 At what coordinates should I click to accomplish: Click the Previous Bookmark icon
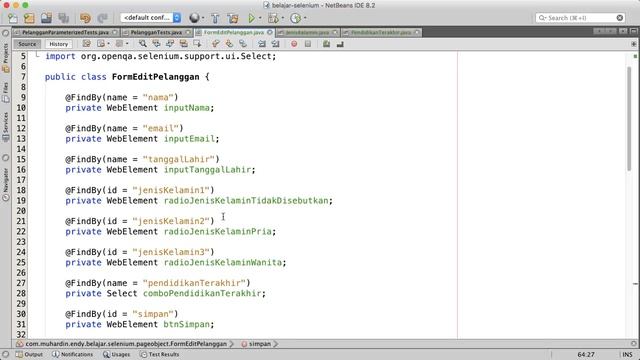(216, 44)
